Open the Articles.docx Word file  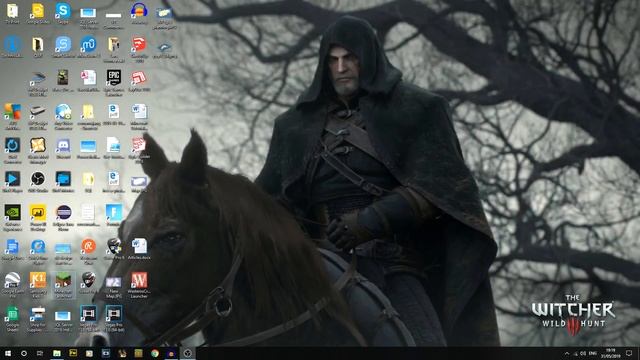pyautogui.click(x=139, y=250)
